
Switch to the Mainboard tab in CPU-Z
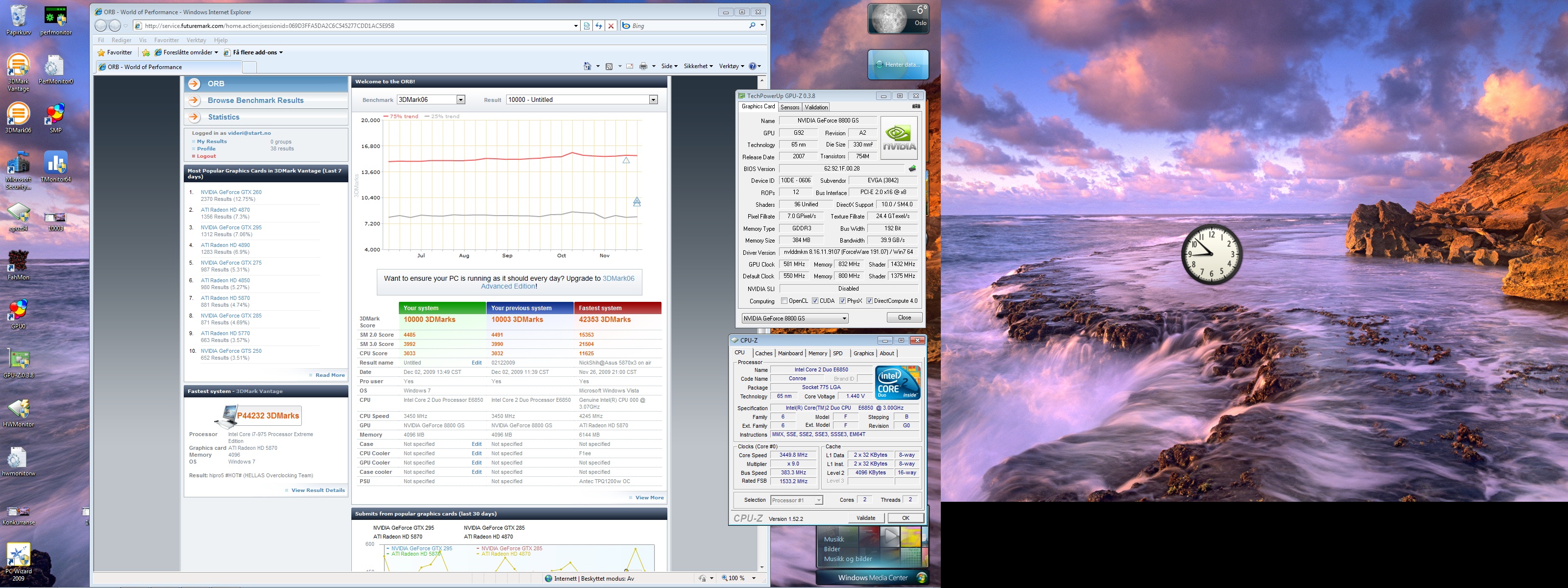pos(790,354)
